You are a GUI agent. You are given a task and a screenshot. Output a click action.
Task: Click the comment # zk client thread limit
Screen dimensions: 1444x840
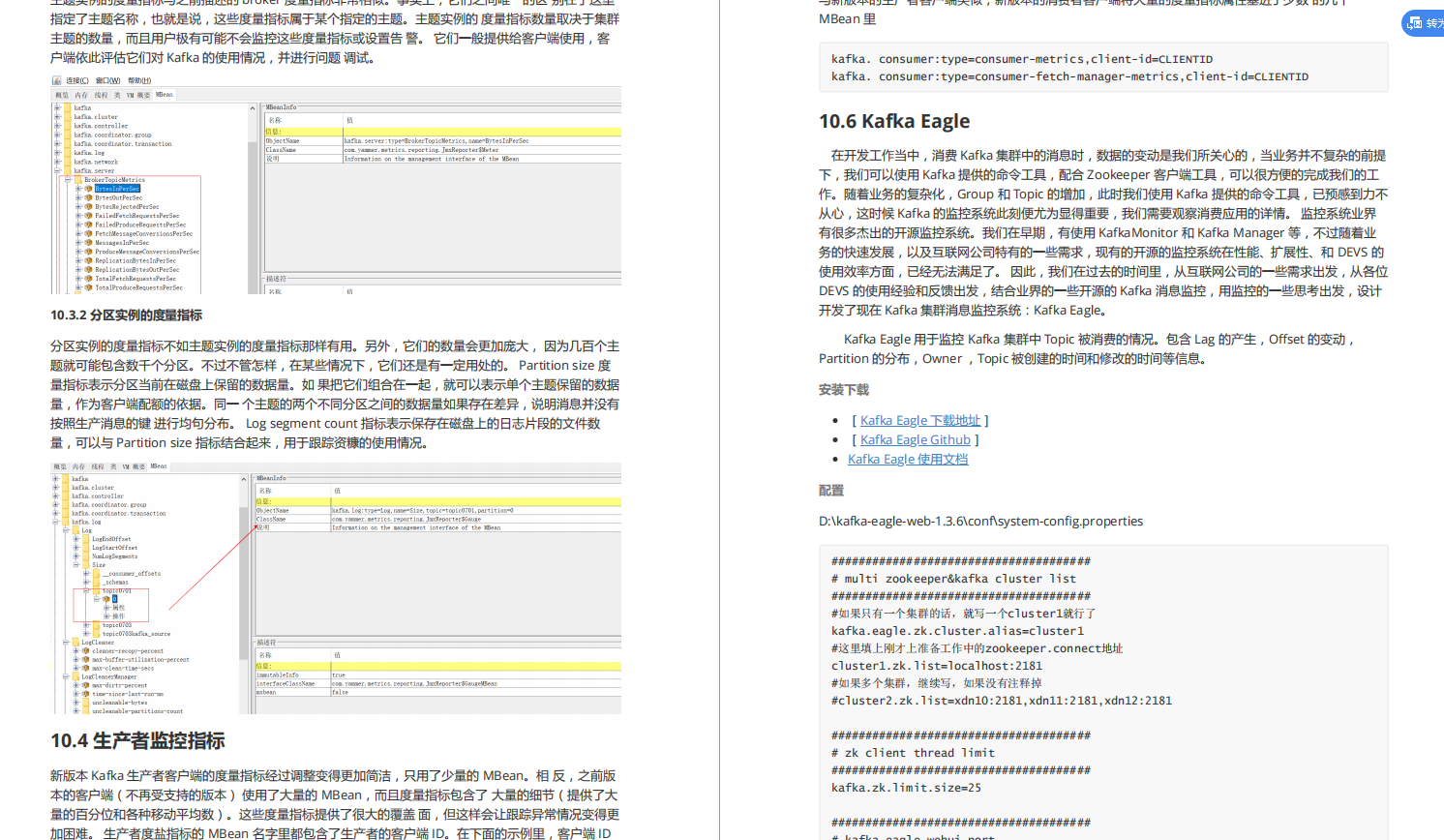pos(913,753)
